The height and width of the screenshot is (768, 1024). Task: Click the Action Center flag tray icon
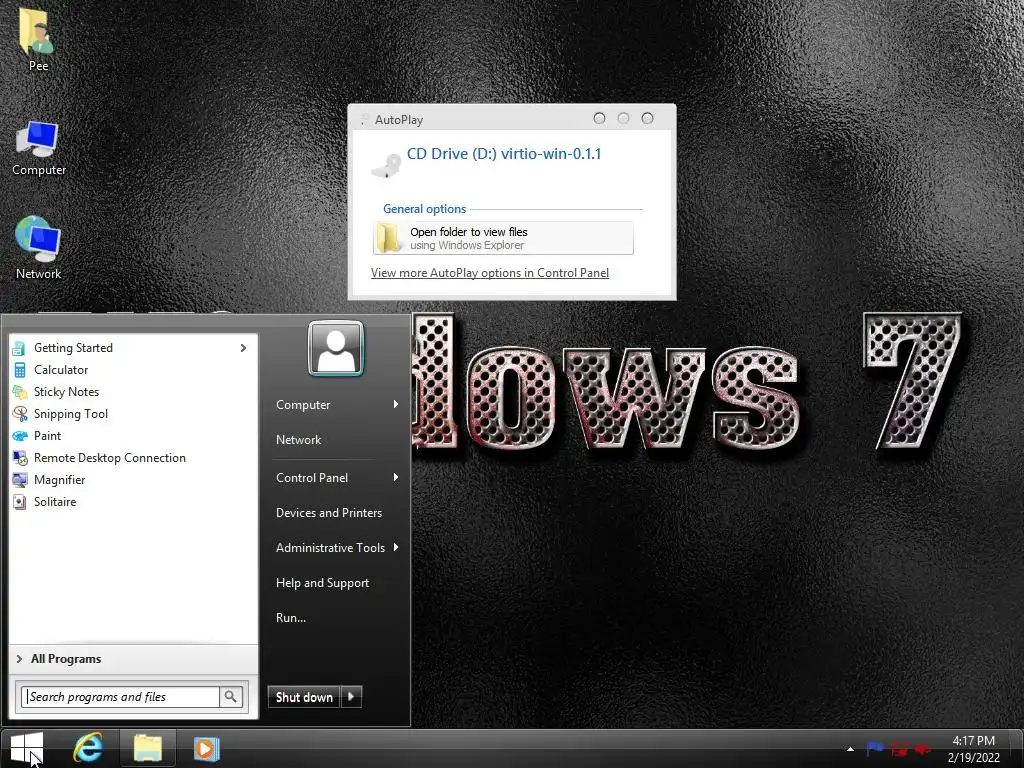874,748
